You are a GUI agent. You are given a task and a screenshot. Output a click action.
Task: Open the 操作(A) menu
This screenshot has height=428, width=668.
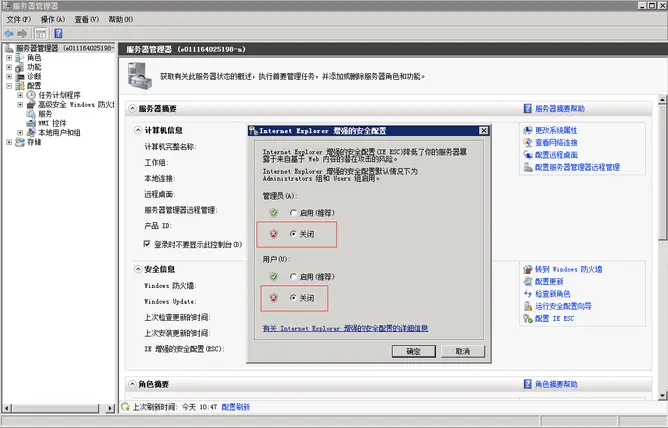[53, 20]
